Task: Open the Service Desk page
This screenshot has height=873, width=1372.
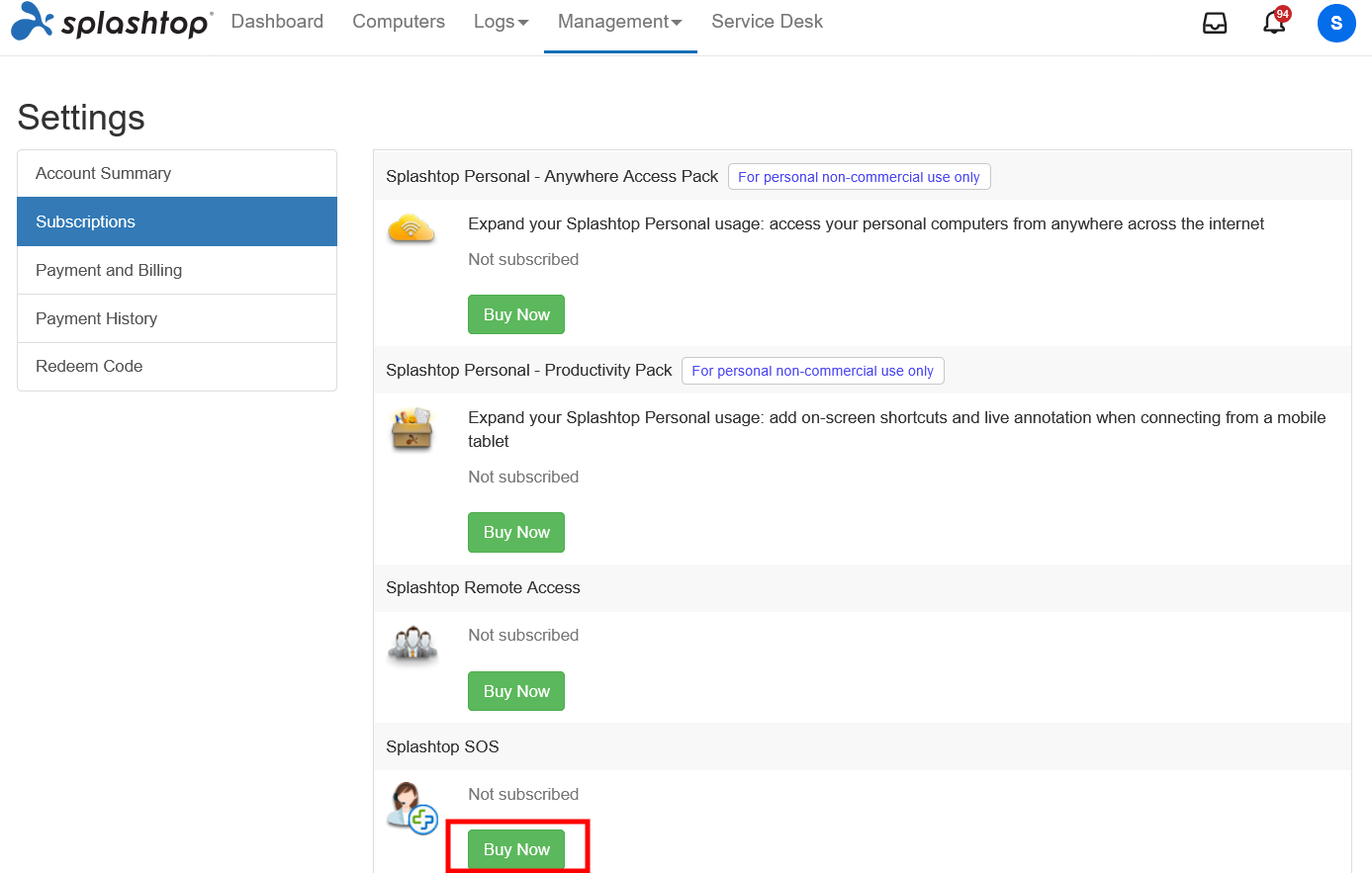Action: pos(767,22)
